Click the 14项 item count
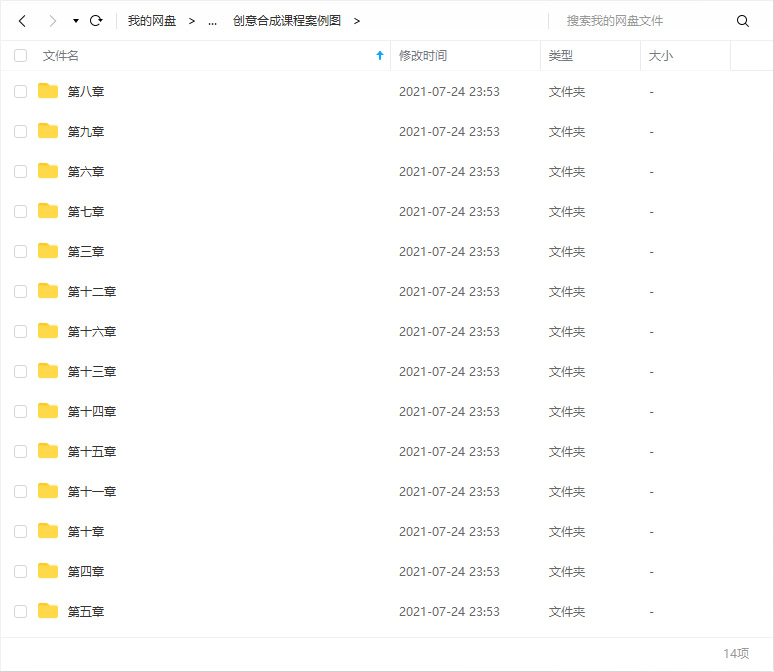 736,654
